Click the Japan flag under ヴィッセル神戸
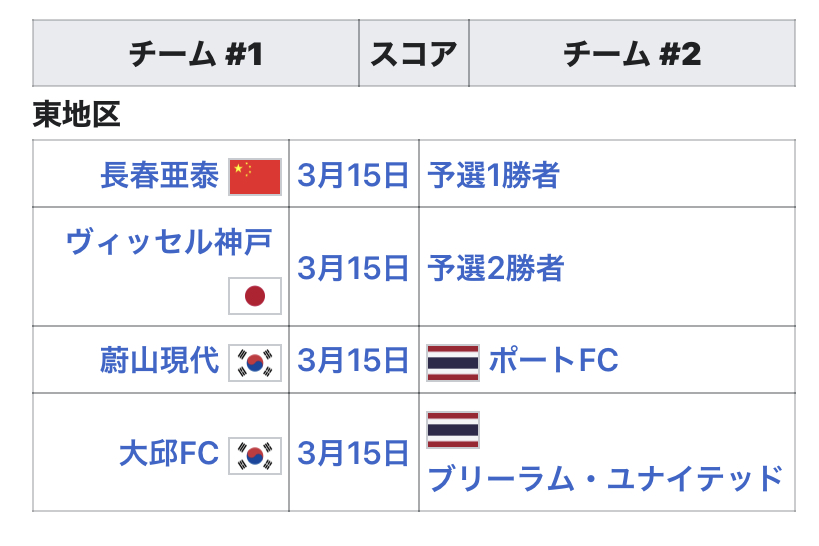The width and height of the screenshot is (819, 546). tap(255, 296)
